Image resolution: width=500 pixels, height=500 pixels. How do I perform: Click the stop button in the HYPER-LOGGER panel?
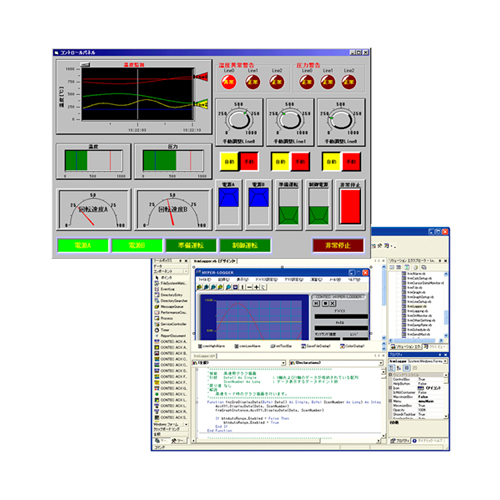pyautogui.click(x=325, y=303)
